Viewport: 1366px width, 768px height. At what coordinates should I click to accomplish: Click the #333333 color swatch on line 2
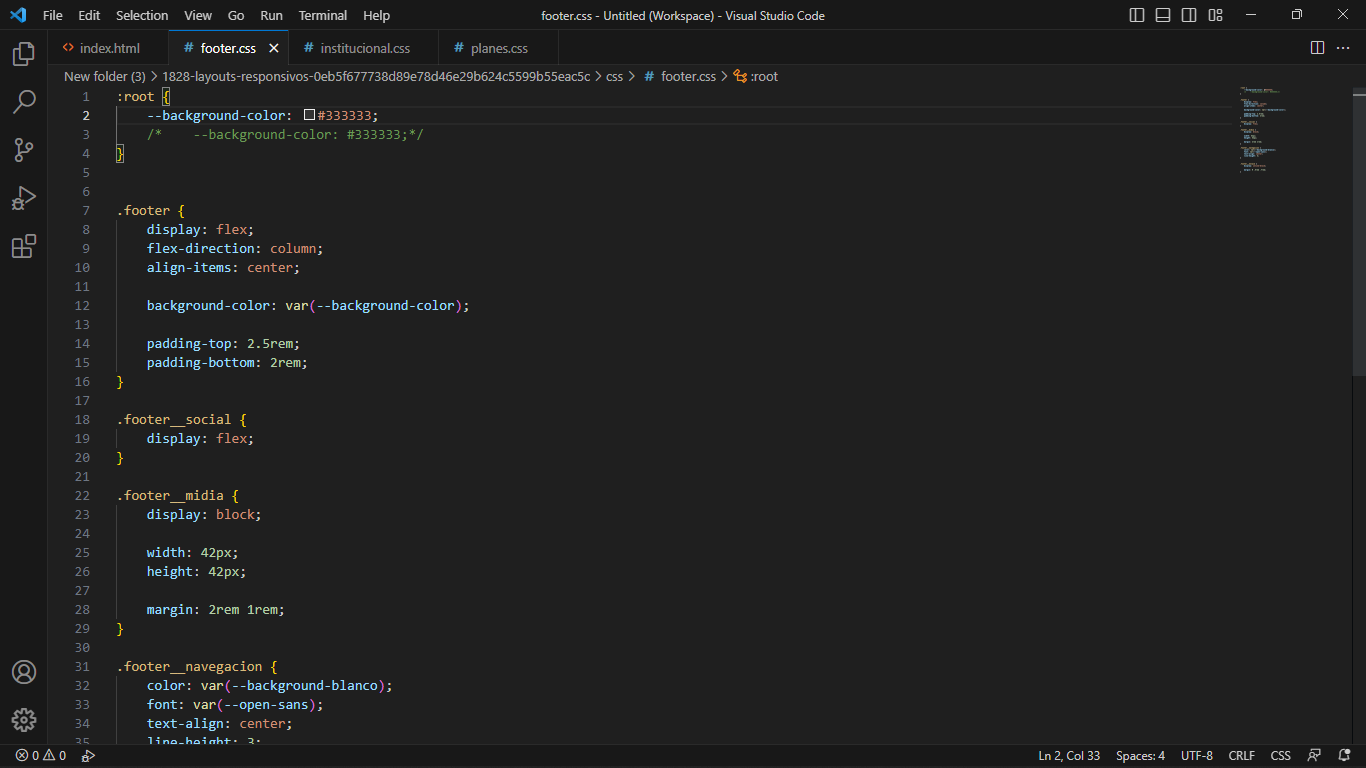tap(309, 116)
